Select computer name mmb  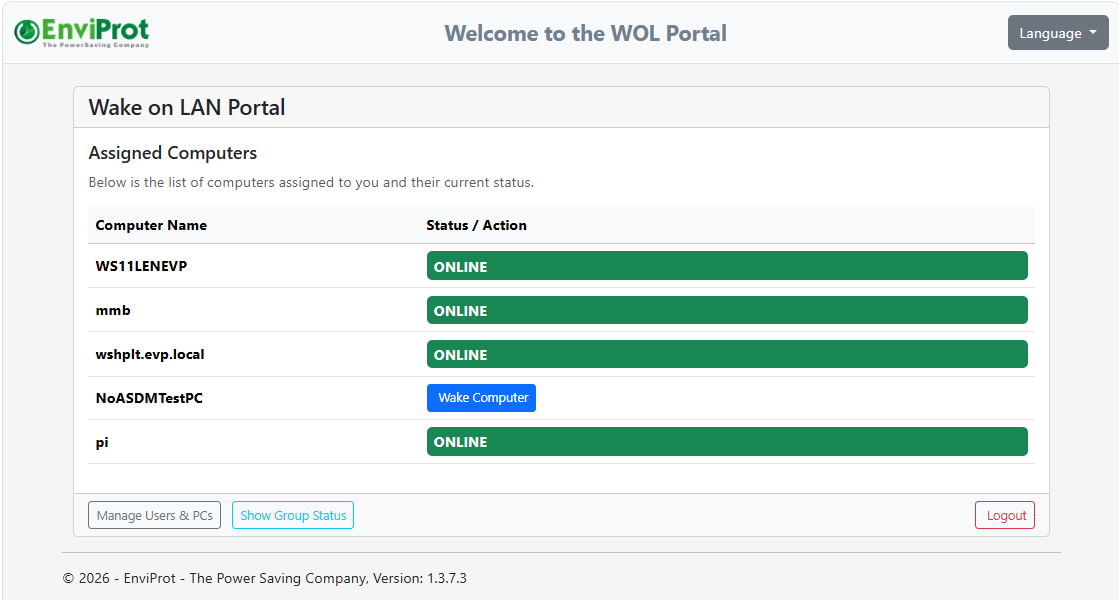pos(113,310)
